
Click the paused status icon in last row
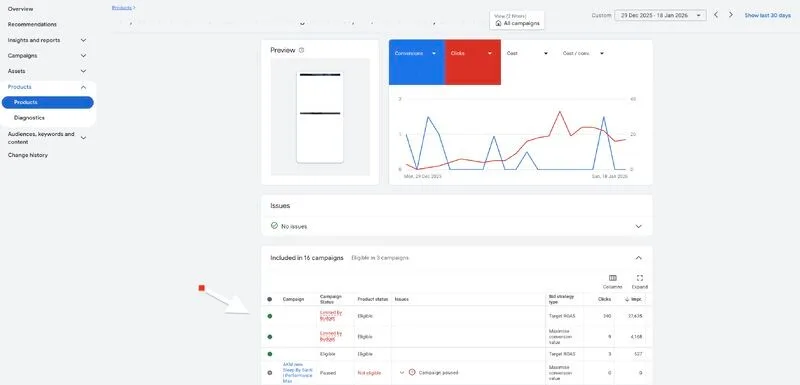click(269, 373)
